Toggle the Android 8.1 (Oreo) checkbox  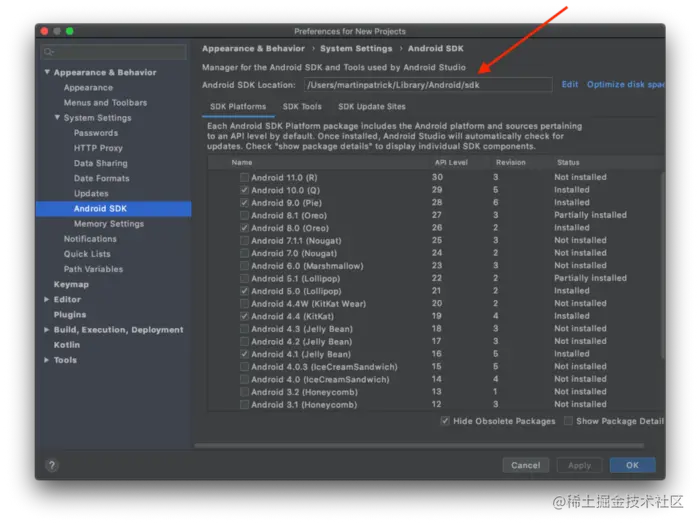point(244,215)
